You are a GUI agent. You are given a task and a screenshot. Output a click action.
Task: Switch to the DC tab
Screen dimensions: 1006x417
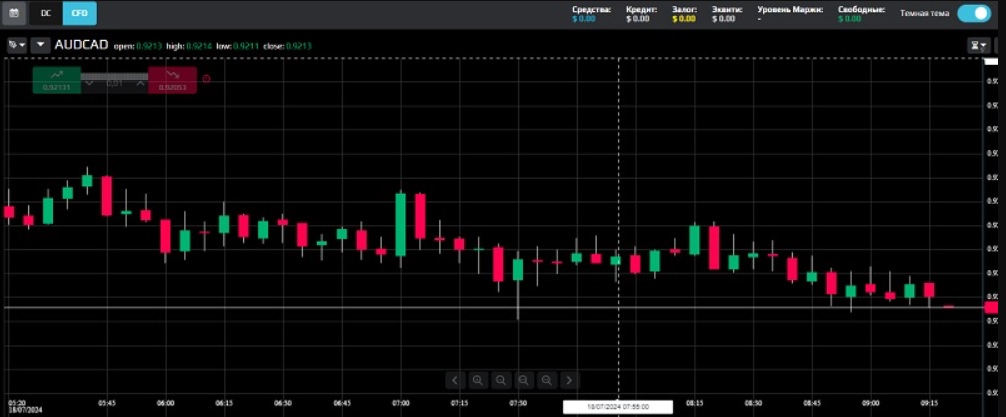click(46, 13)
